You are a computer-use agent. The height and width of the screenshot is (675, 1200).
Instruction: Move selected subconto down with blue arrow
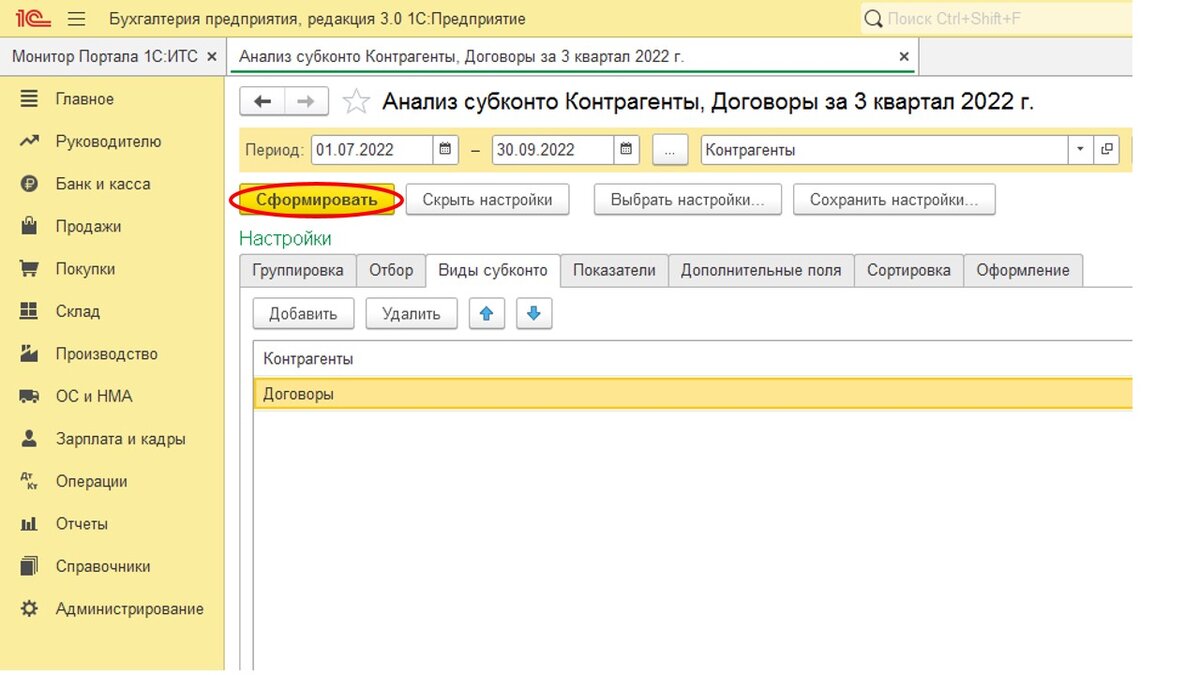coord(534,314)
